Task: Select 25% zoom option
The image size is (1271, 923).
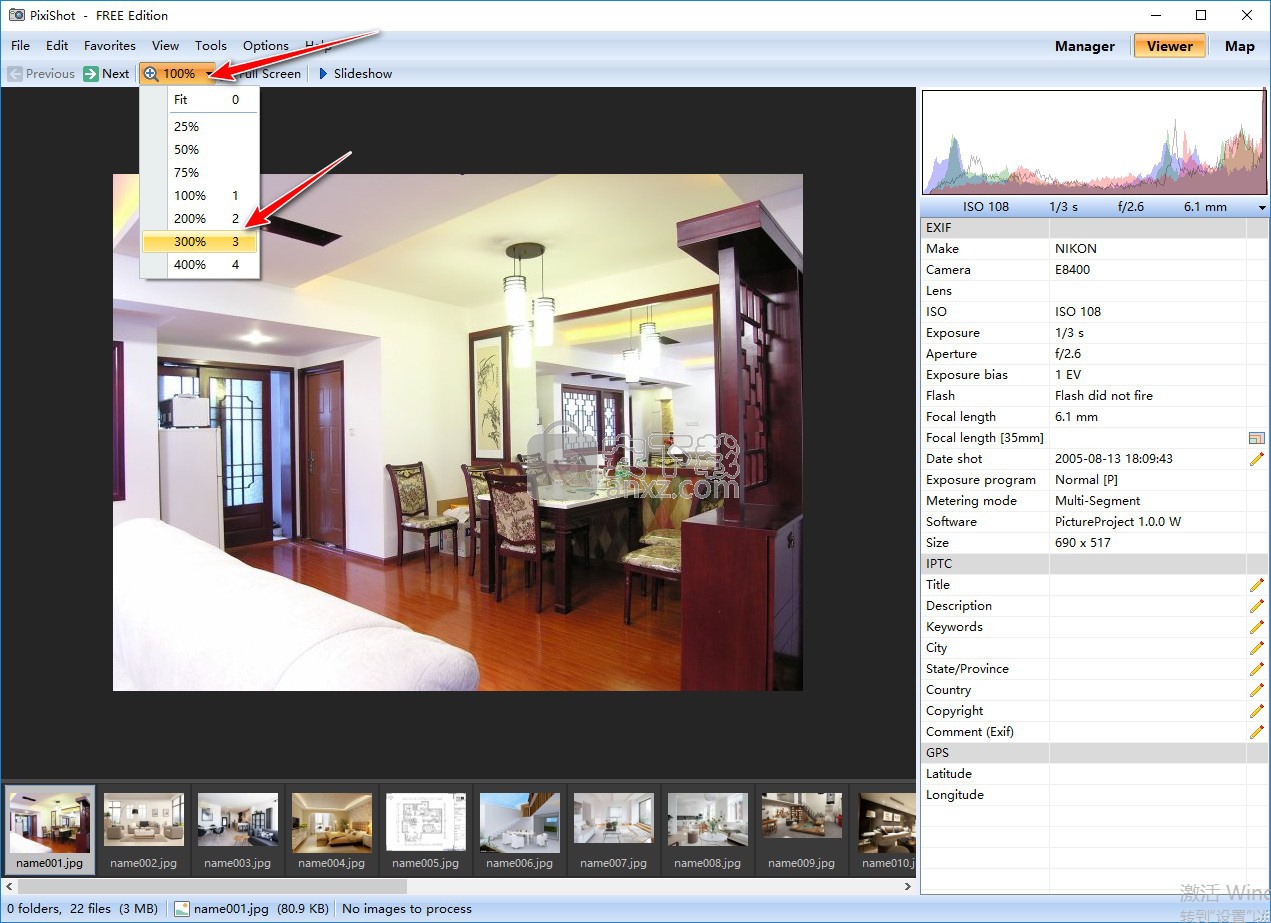Action: (200, 126)
